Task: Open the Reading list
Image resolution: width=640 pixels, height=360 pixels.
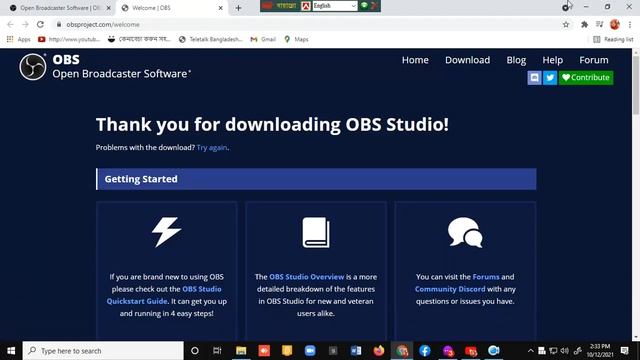Action: point(613,39)
